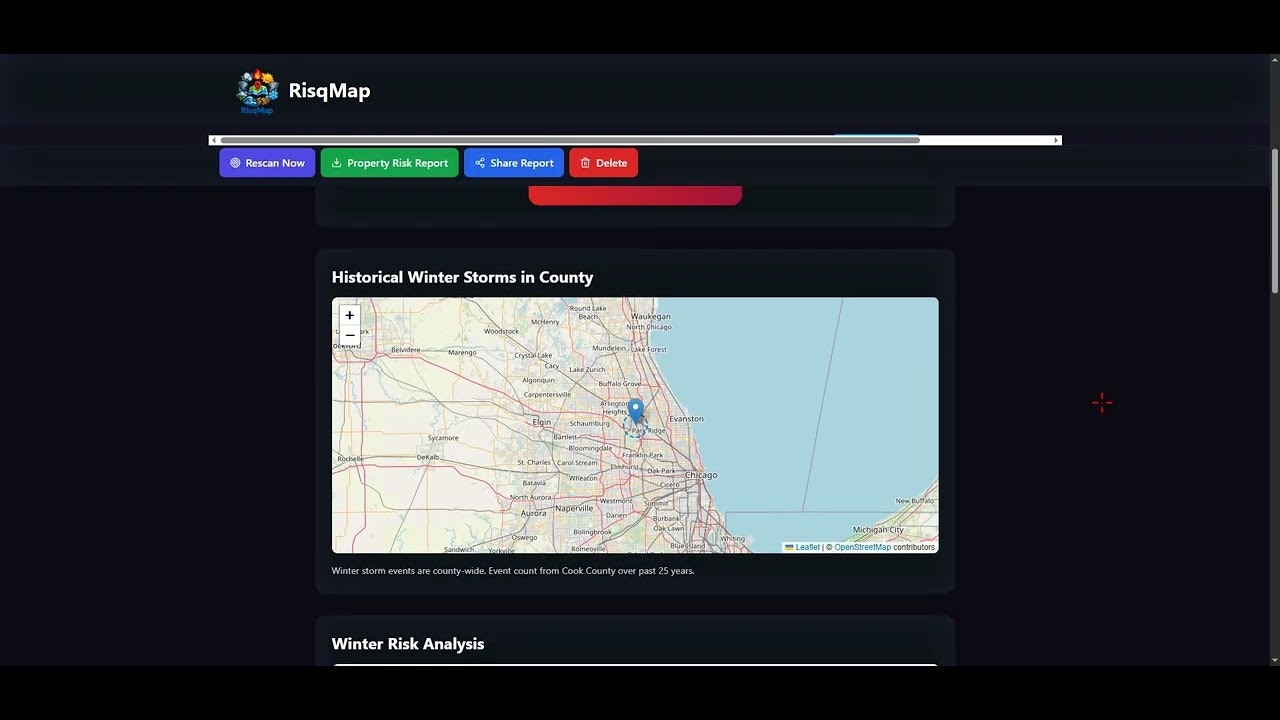The height and width of the screenshot is (720, 1280).
Task: Click the zoom in plus control on map
Action: (x=349, y=315)
